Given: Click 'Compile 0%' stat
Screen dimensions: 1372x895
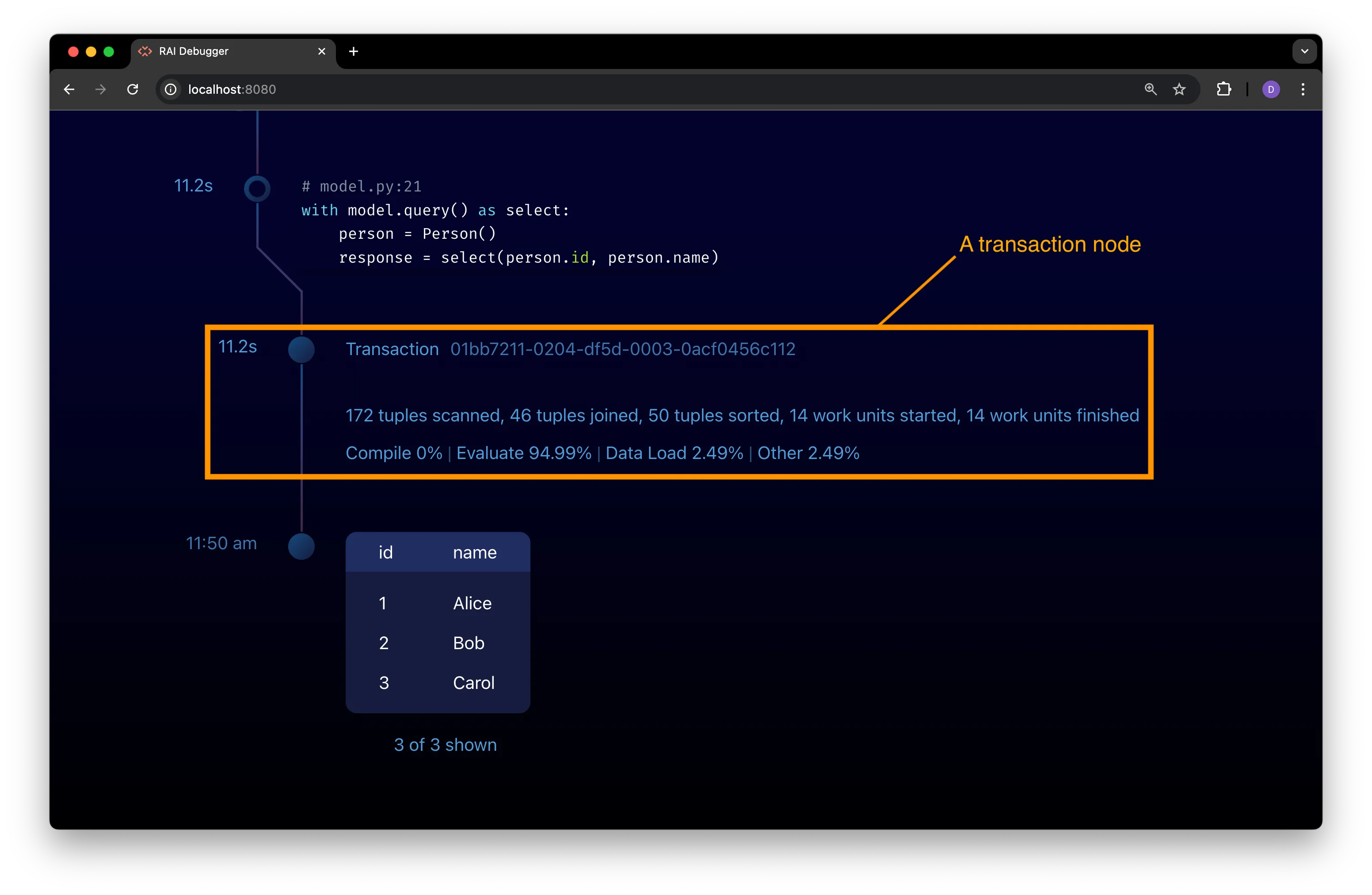Looking at the screenshot, I should [x=394, y=453].
